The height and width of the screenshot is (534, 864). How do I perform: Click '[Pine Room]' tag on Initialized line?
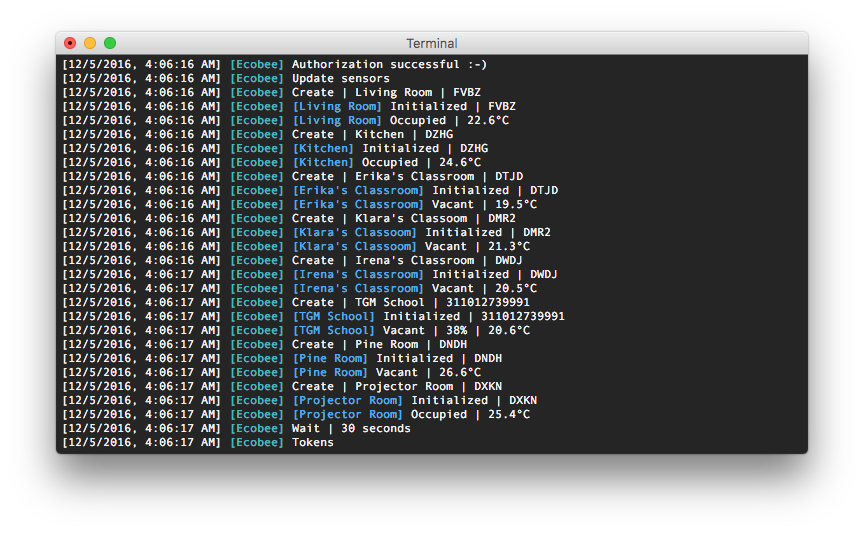tap(330, 359)
